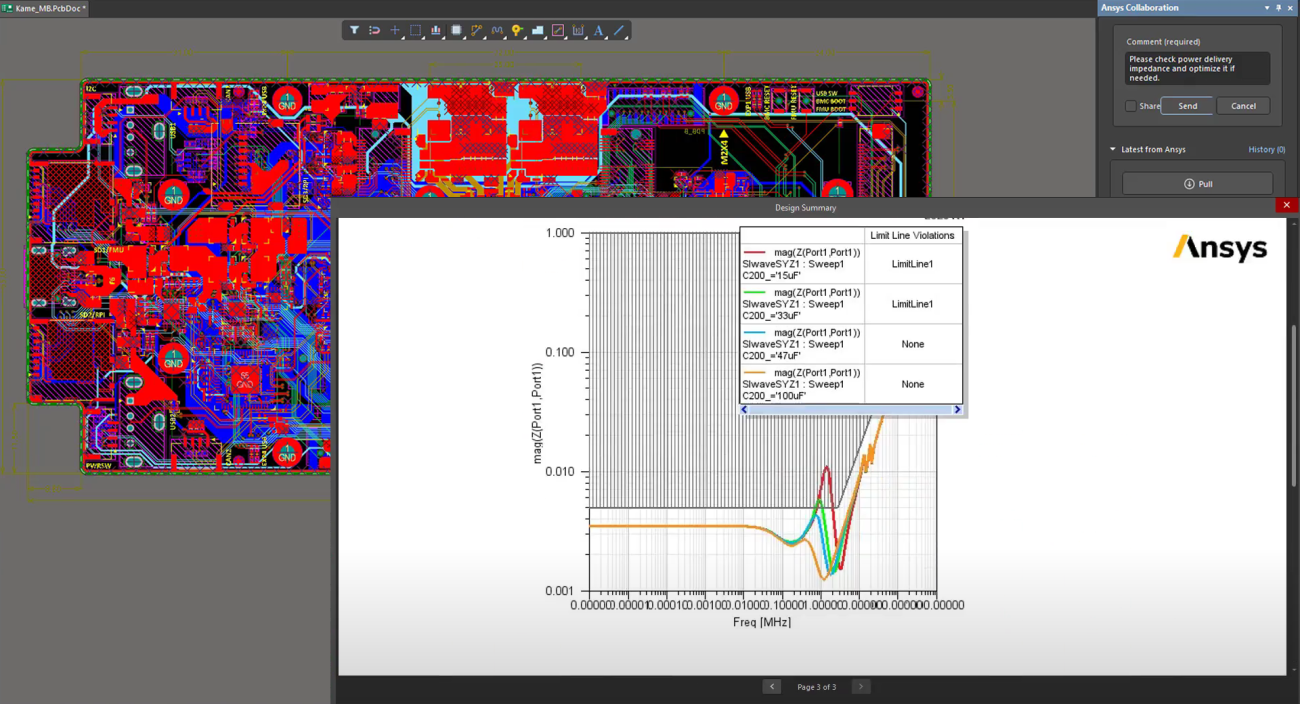Expand the cross tool's dropdown triangle
This screenshot has height=704, width=1300.
tap(403, 39)
